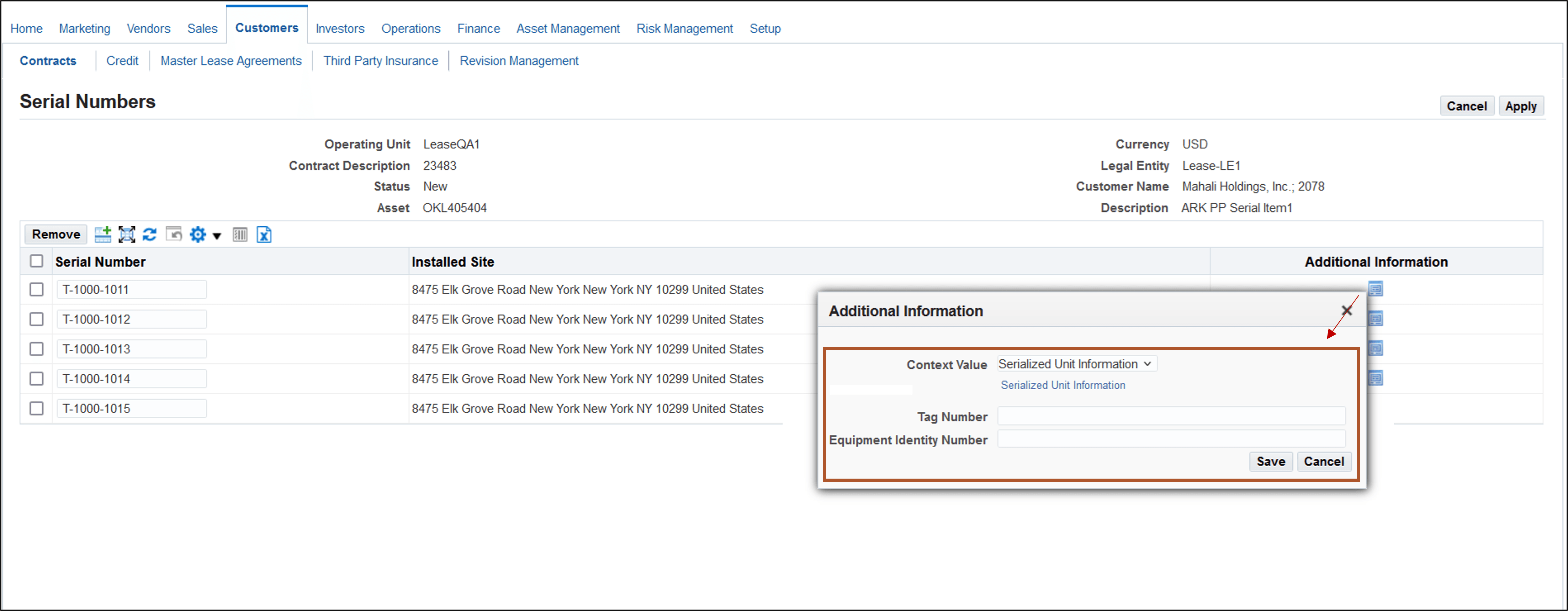Export table to Excel spreadsheet icon

click(264, 235)
